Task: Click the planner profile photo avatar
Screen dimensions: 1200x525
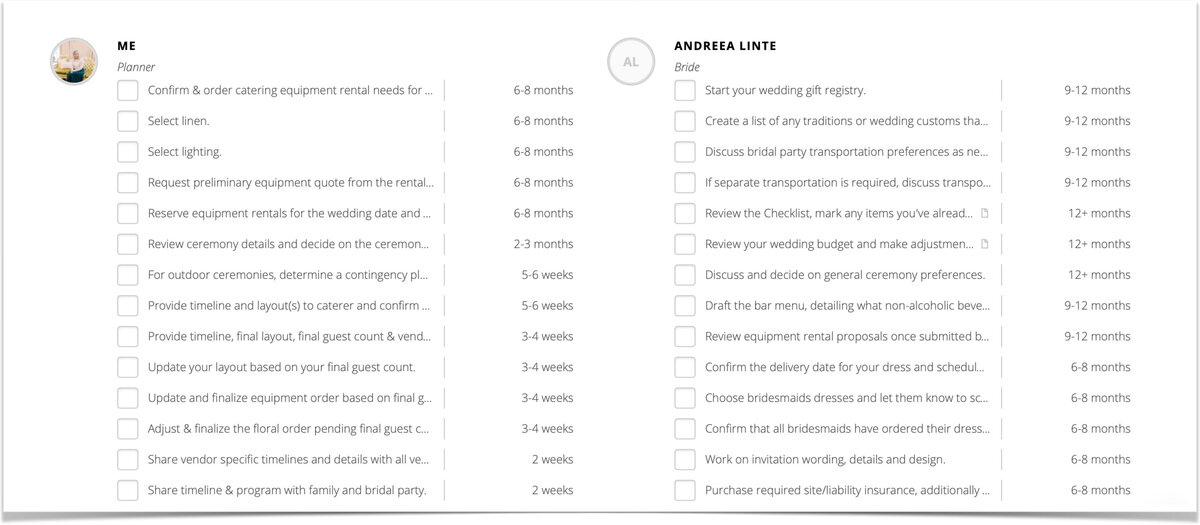Action: [74, 61]
